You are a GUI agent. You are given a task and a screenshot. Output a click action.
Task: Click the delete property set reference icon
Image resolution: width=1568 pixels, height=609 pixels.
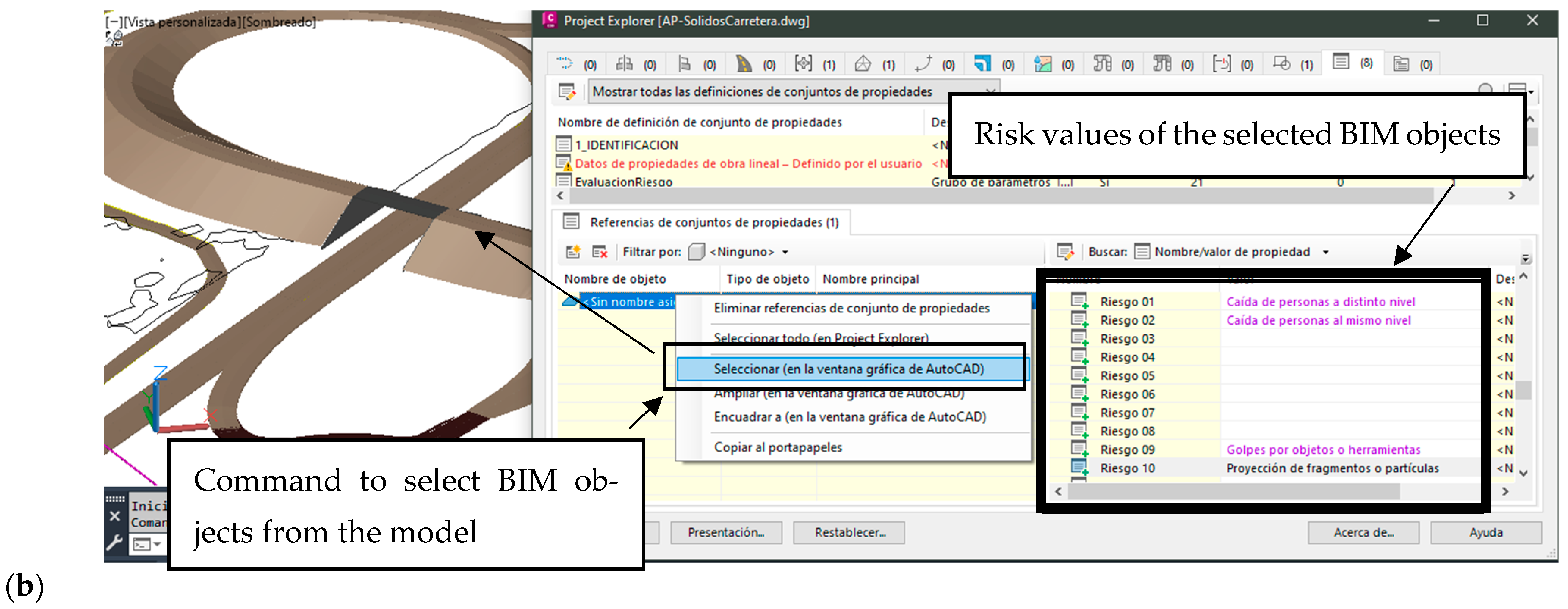point(600,251)
